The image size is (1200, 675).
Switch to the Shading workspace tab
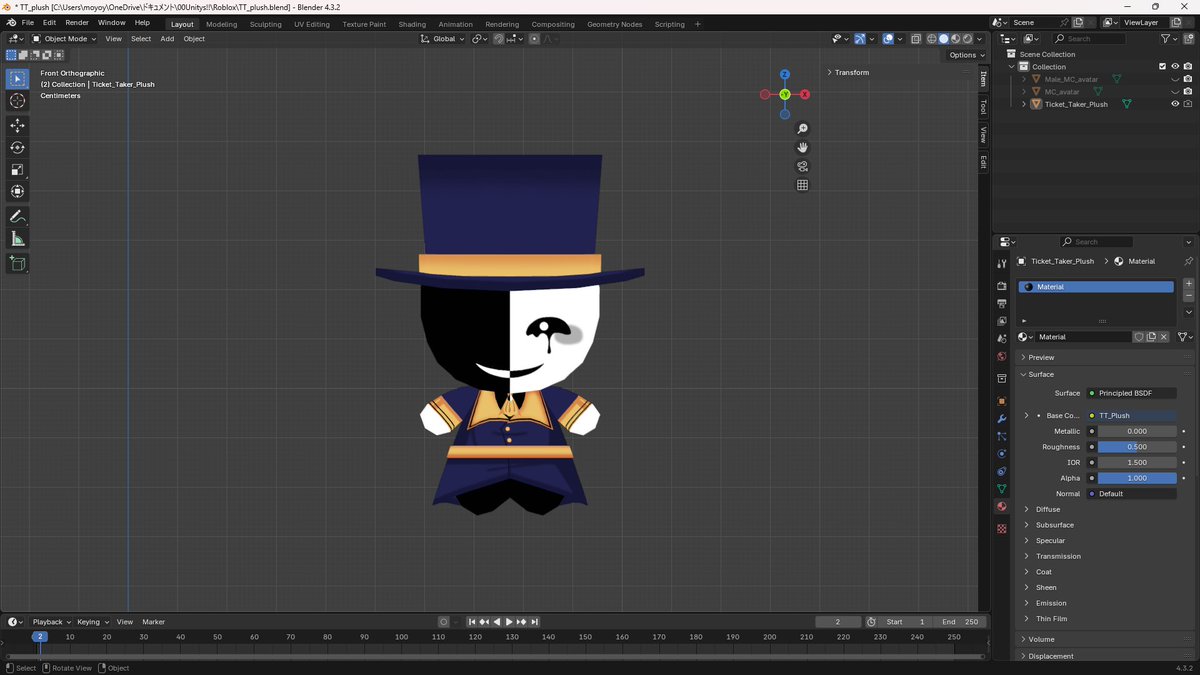coord(412,24)
